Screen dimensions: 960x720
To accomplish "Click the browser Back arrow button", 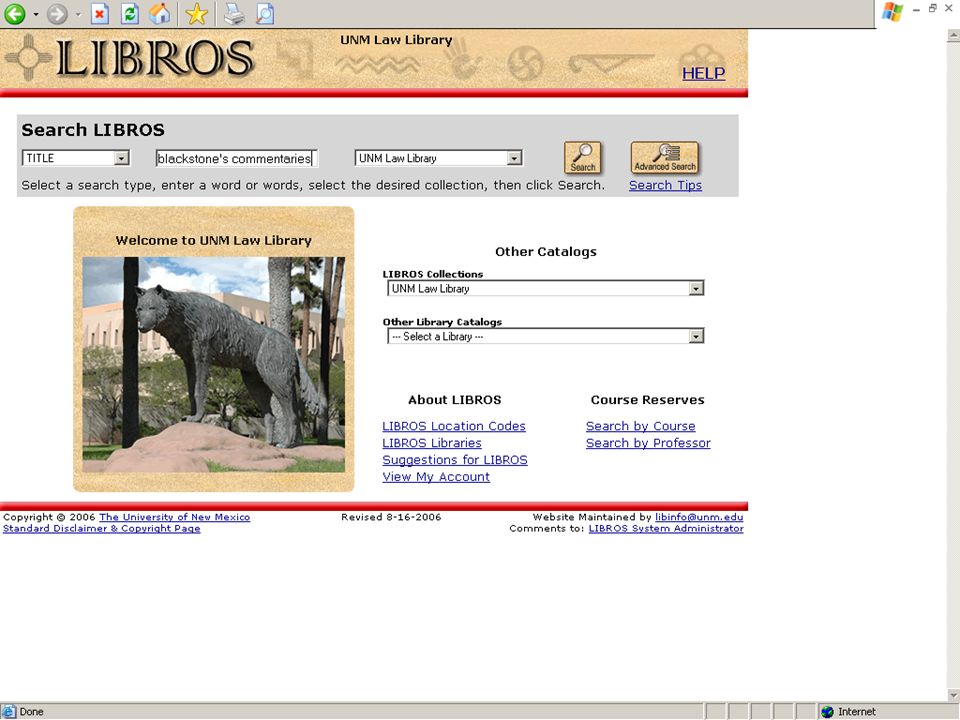I will click(15, 13).
